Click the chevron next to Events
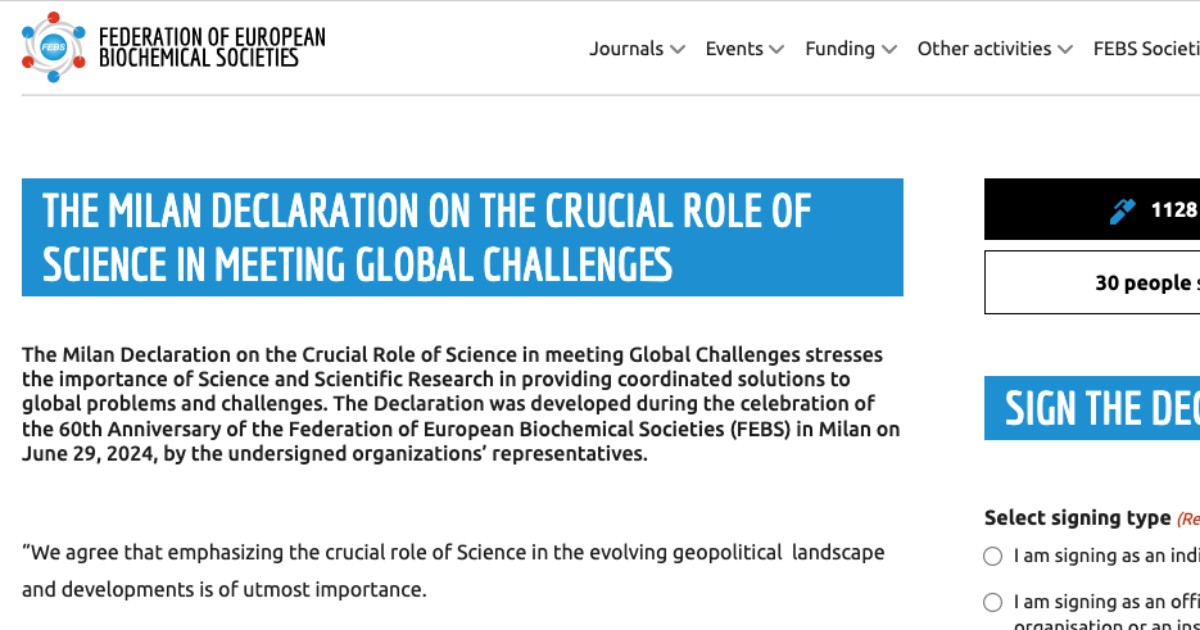Image resolution: width=1200 pixels, height=630 pixels. 777,49
